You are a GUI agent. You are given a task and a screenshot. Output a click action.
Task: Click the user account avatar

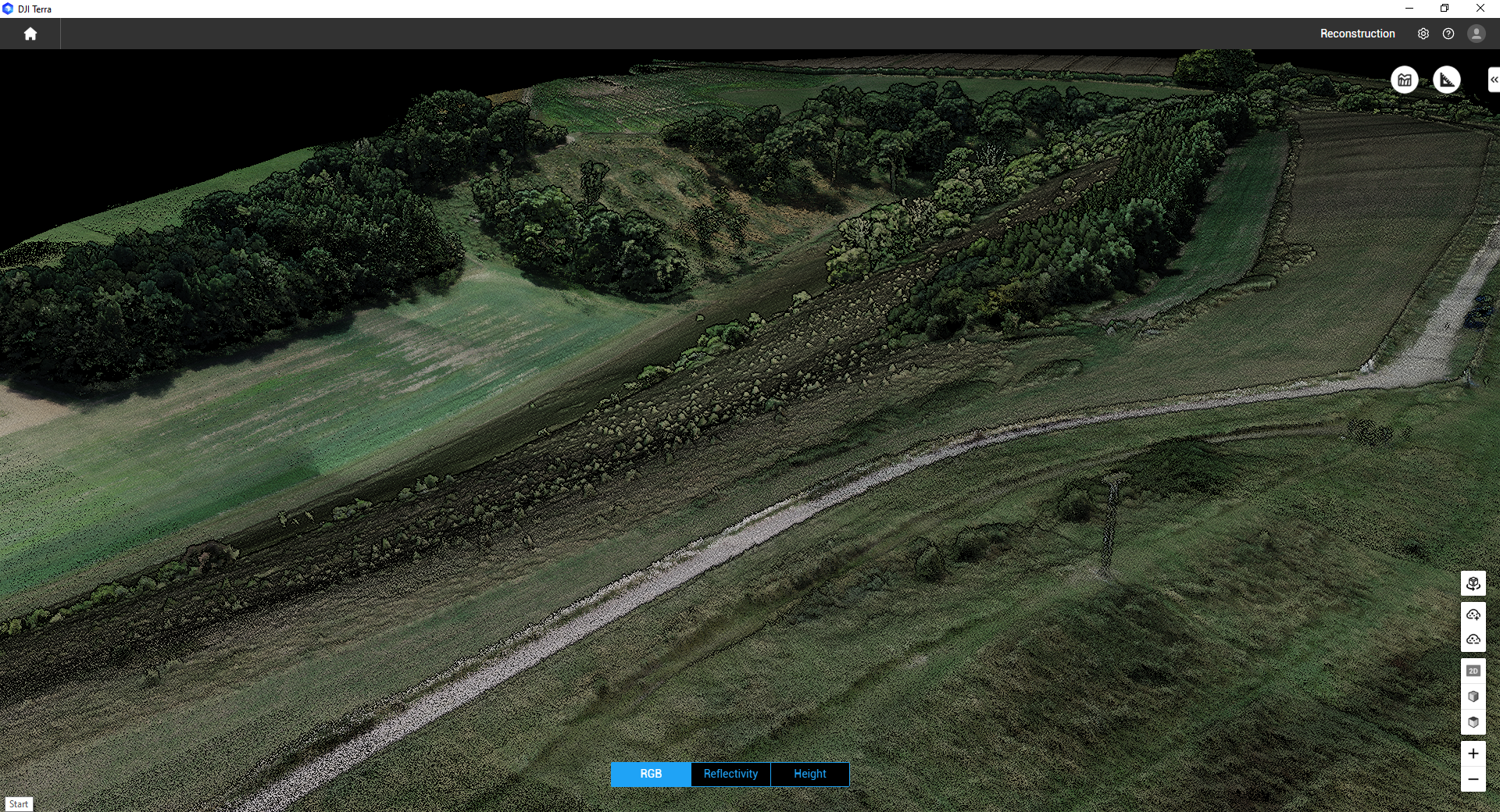[x=1476, y=34]
